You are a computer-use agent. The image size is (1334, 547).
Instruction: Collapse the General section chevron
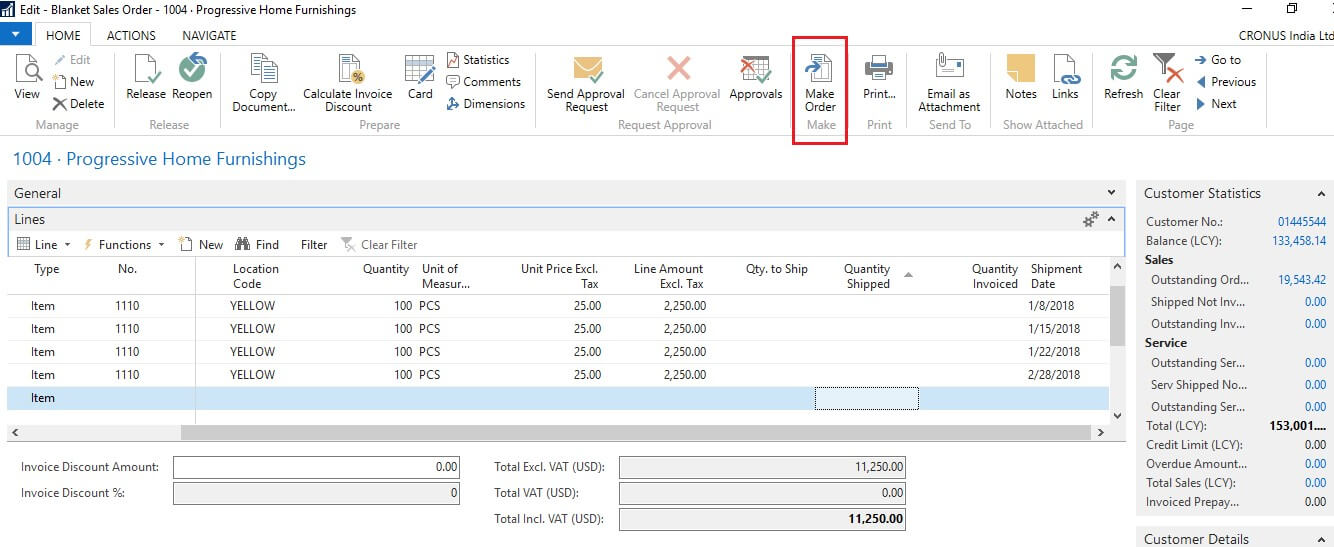click(x=1111, y=193)
